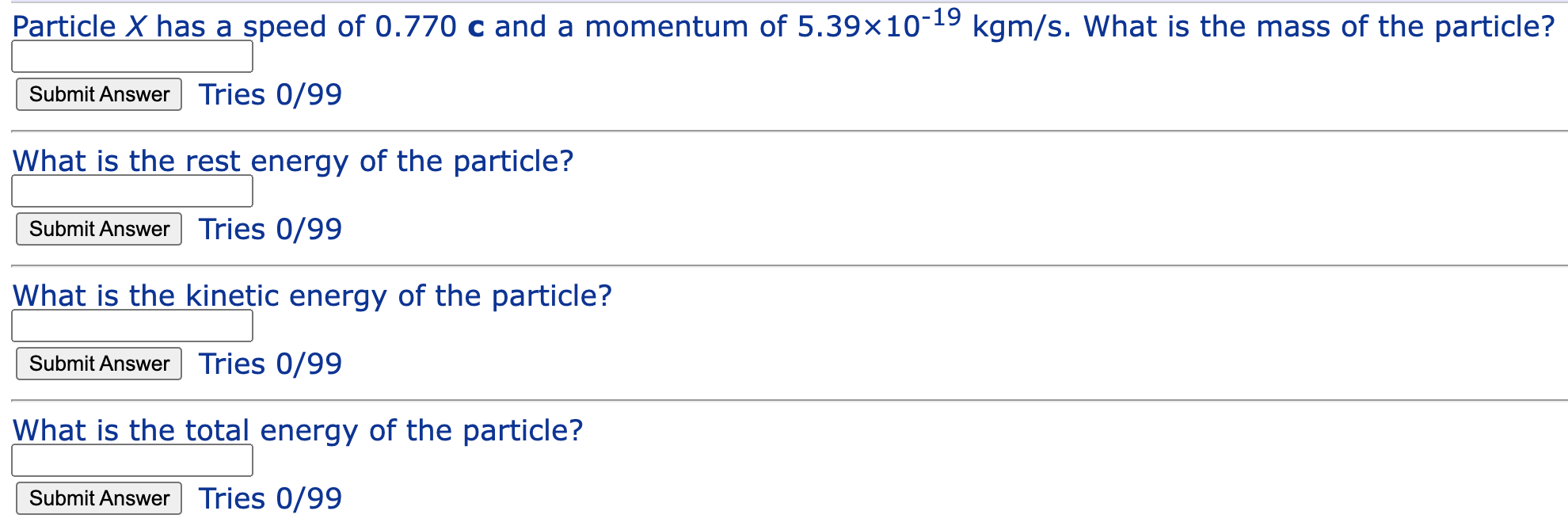Open the 'What is the rest energy' question link
This screenshot has height=526, width=1568.
click(293, 161)
